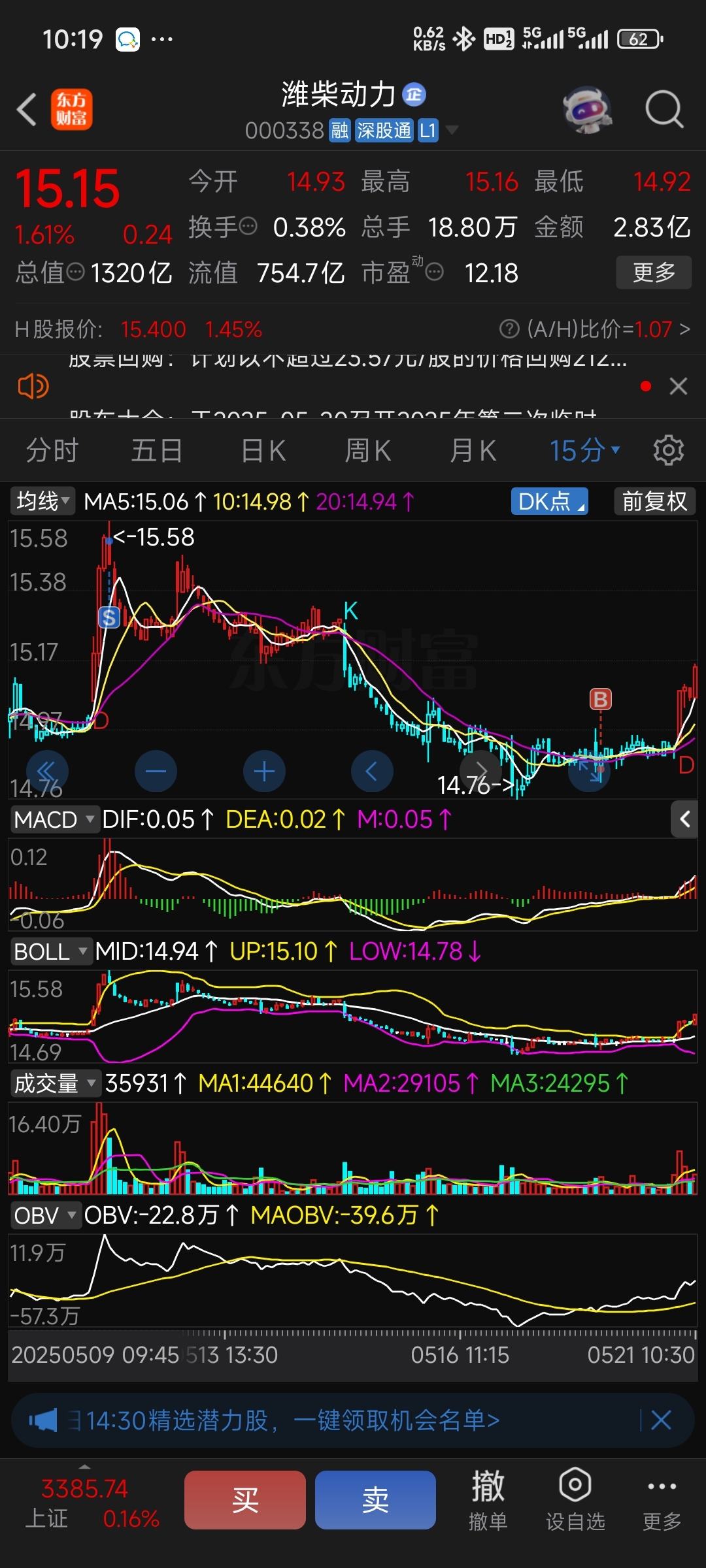The image size is (706, 1568).
Task: Toggle 前复权 price adjustment
Action: click(x=654, y=501)
